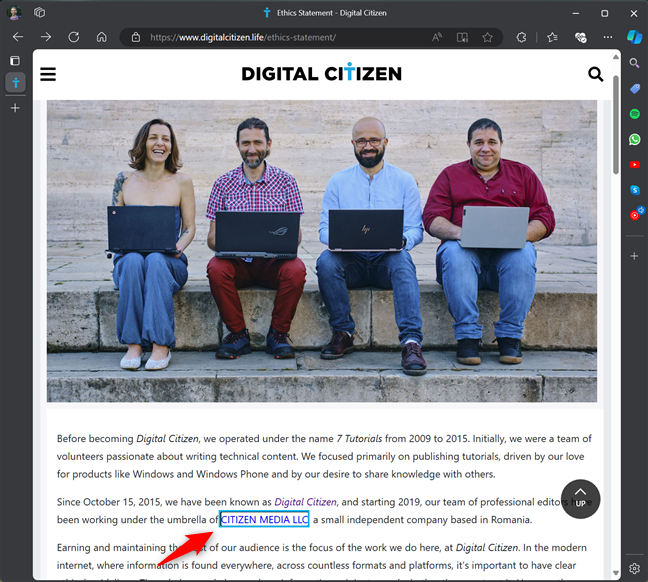648x582 pixels.
Task: Click the forward navigation arrow
Action: pyautogui.click(x=46, y=37)
